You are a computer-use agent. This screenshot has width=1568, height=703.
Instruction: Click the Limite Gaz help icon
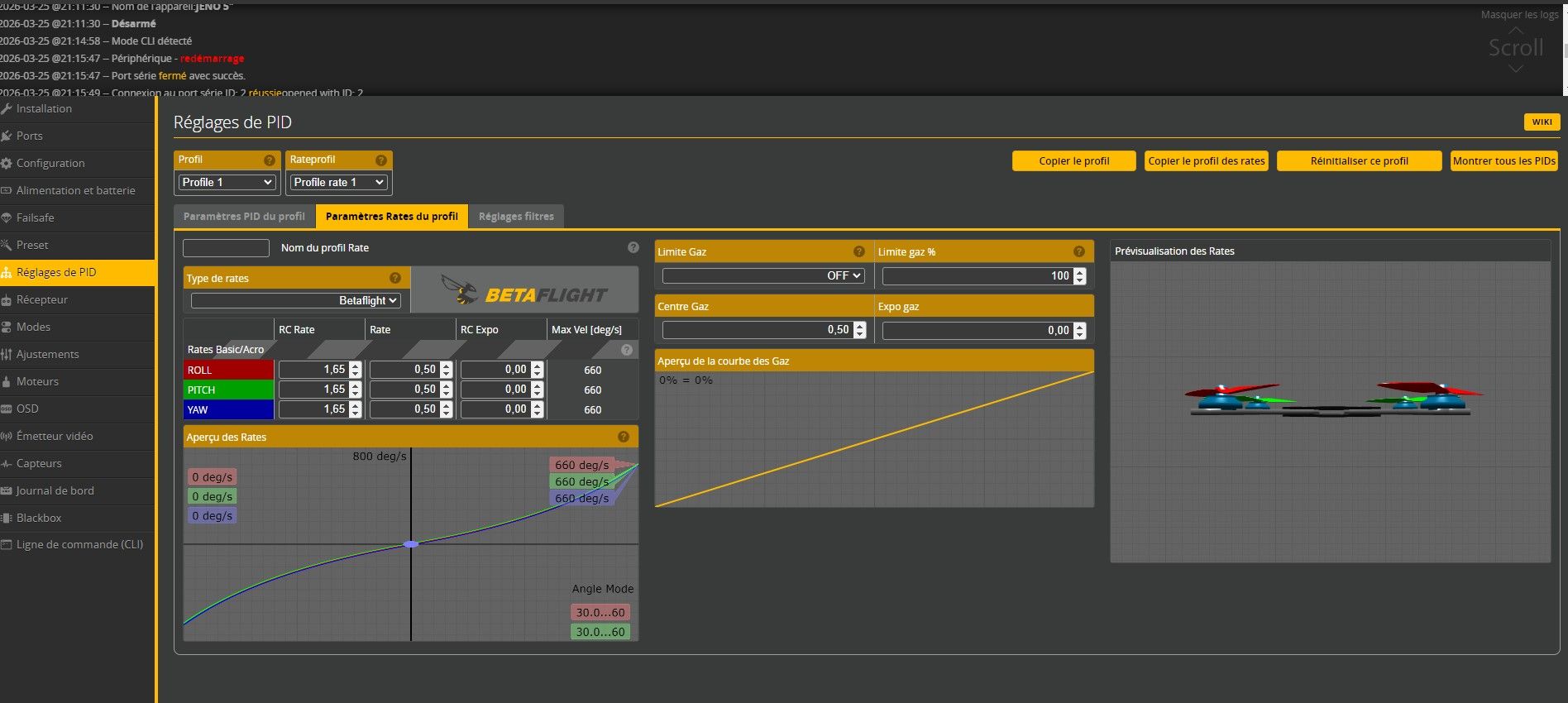pos(858,252)
